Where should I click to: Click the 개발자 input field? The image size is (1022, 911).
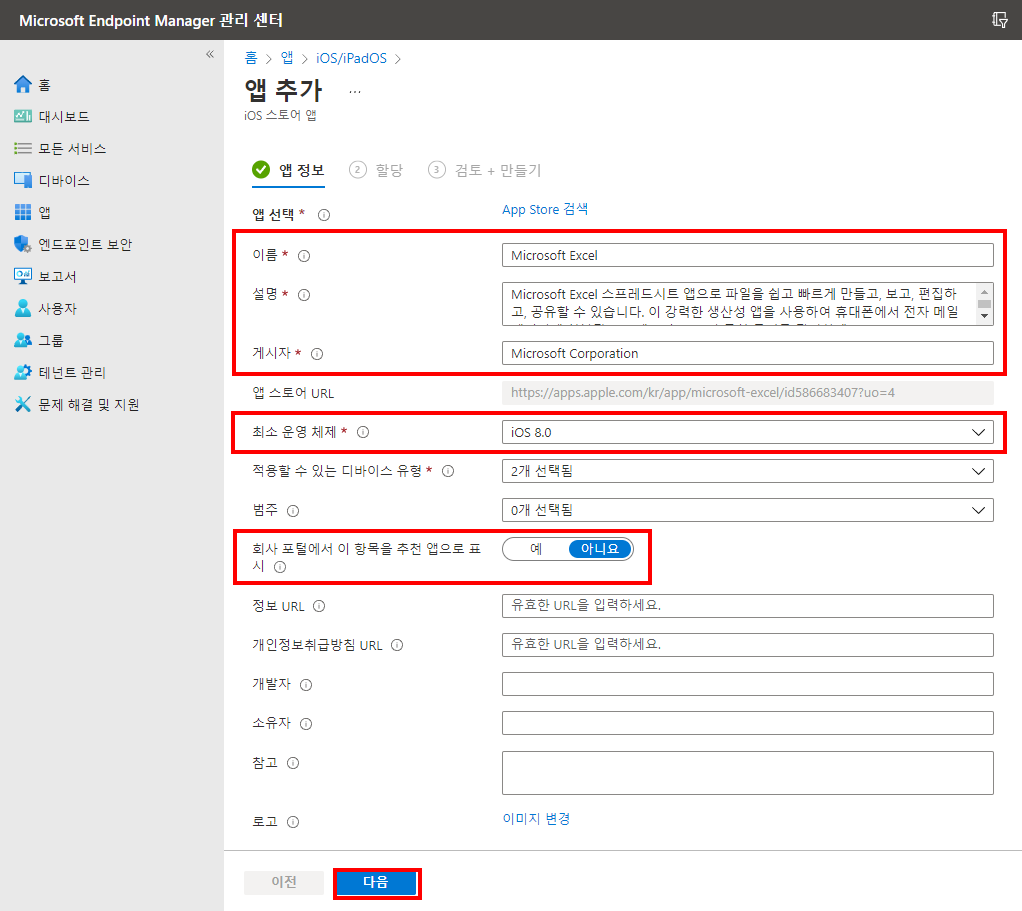pos(748,684)
